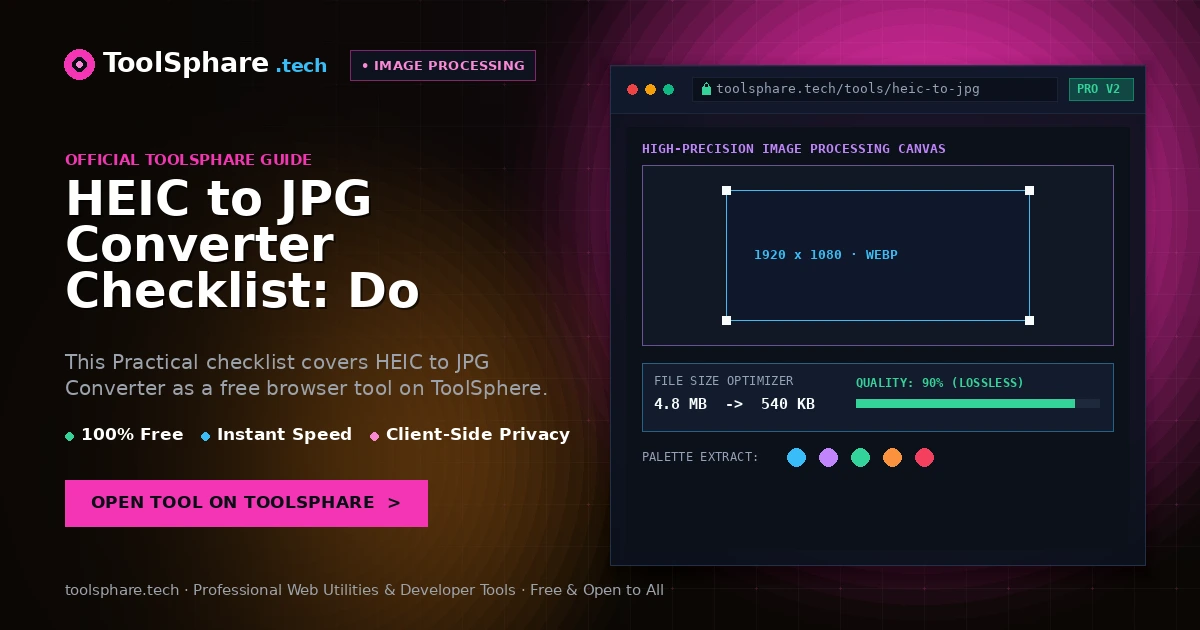Click the 100% Free feature text
The width and height of the screenshot is (1200, 630).
tap(132, 434)
